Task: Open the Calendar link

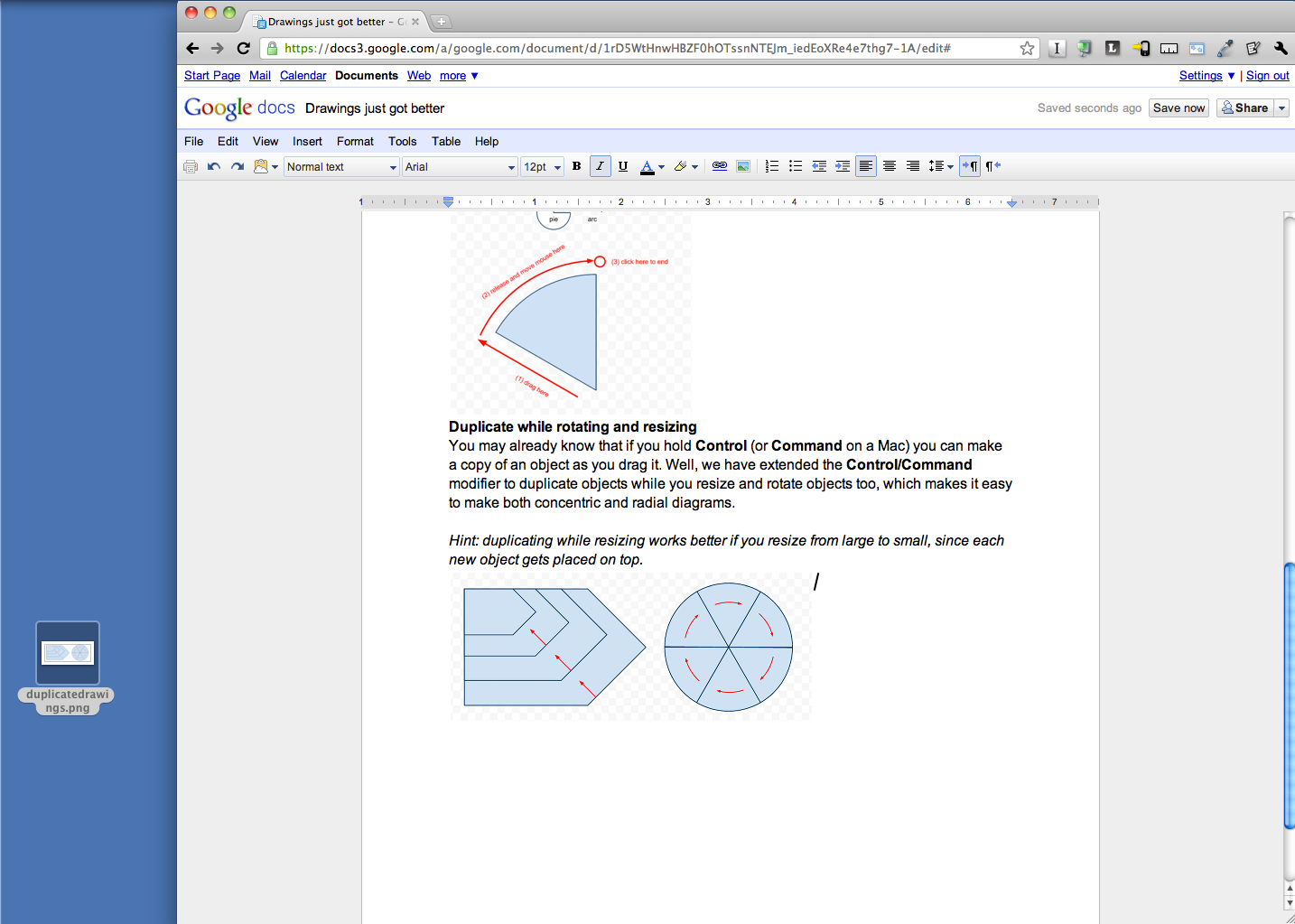Action: (303, 76)
